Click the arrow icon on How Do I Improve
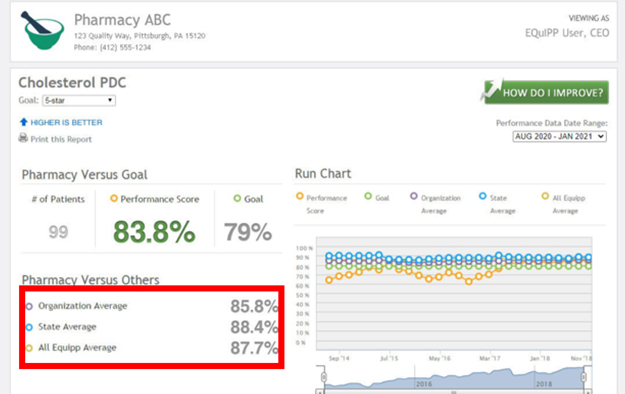625x394 pixels. [491, 90]
